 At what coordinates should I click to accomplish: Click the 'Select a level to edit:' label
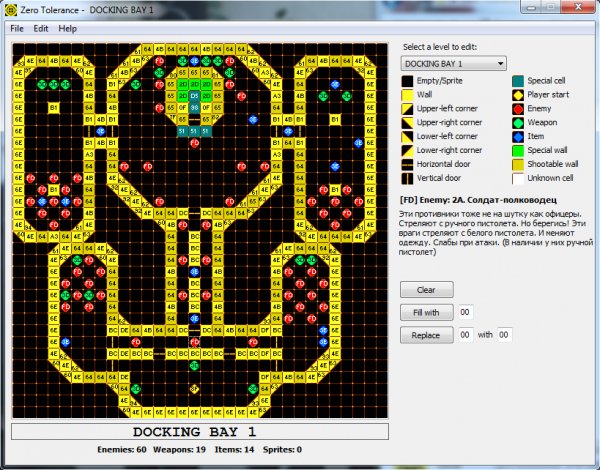tap(440, 47)
